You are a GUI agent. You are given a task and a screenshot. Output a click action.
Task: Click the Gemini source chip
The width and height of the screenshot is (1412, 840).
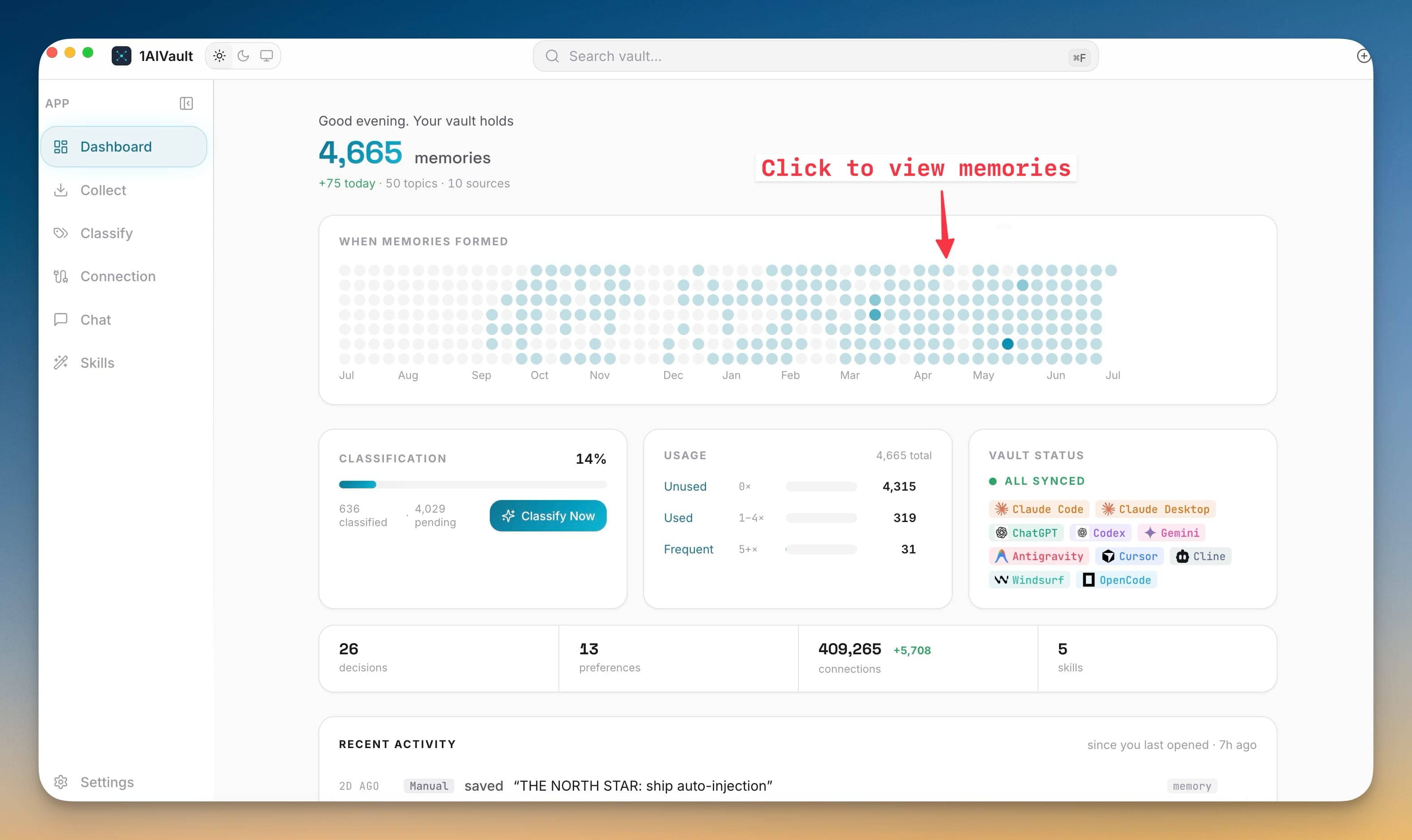pos(1172,533)
